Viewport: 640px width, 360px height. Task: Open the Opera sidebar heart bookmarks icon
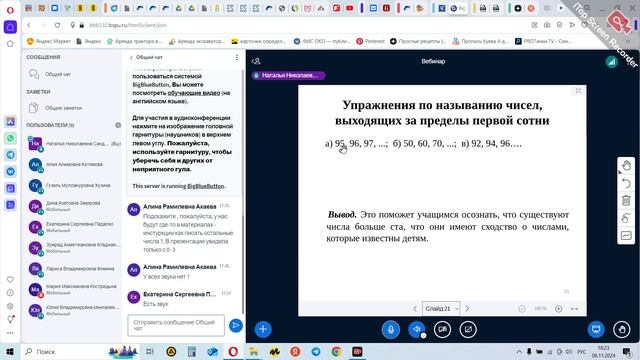pyautogui.click(x=10, y=279)
